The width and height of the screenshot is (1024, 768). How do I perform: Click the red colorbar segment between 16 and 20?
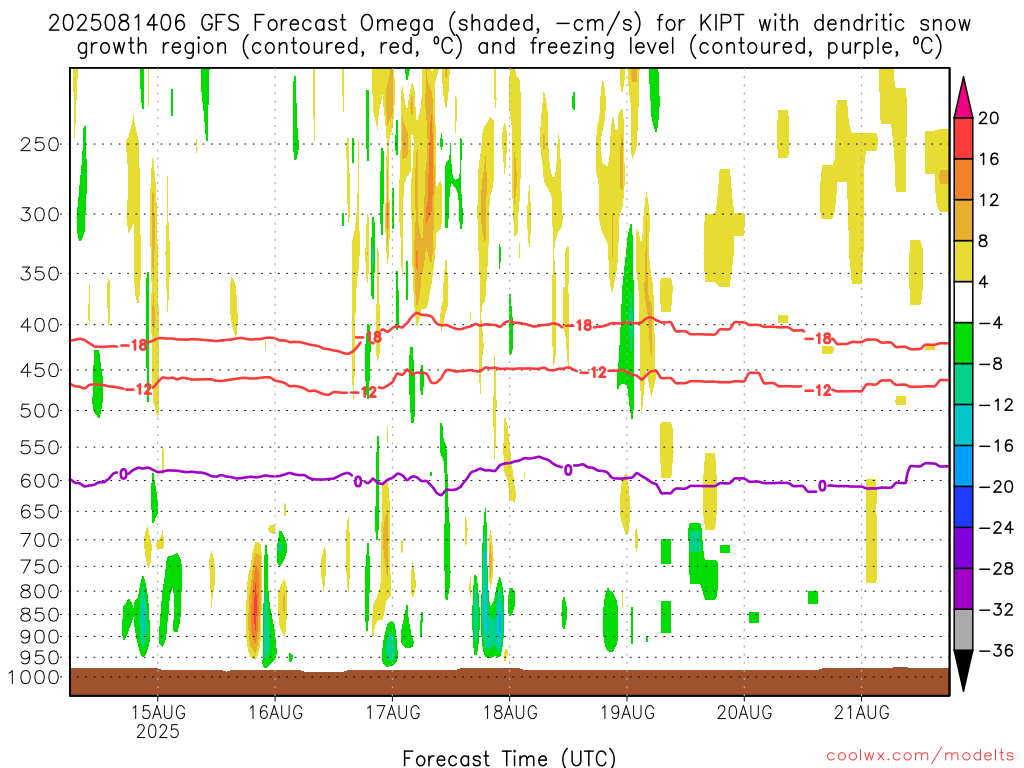click(x=963, y=138)
